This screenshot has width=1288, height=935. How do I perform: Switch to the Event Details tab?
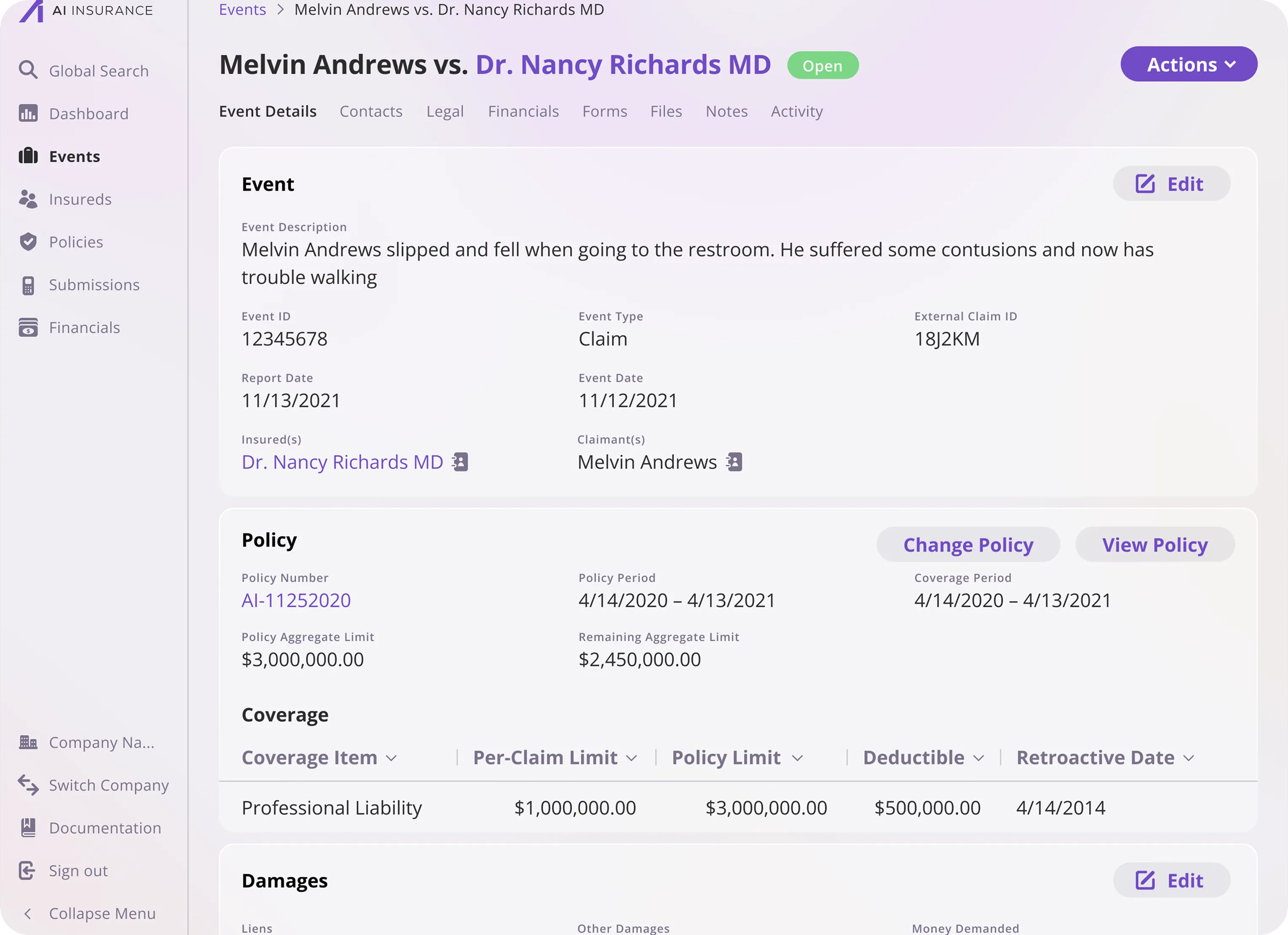coord(268,111)
